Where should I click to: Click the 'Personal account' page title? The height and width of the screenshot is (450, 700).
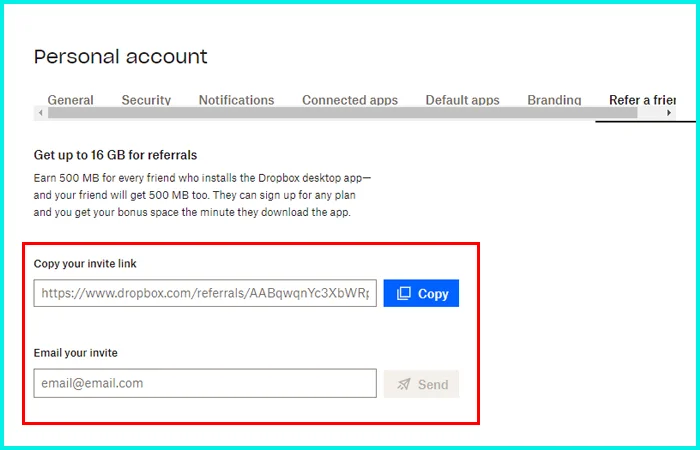121,57
